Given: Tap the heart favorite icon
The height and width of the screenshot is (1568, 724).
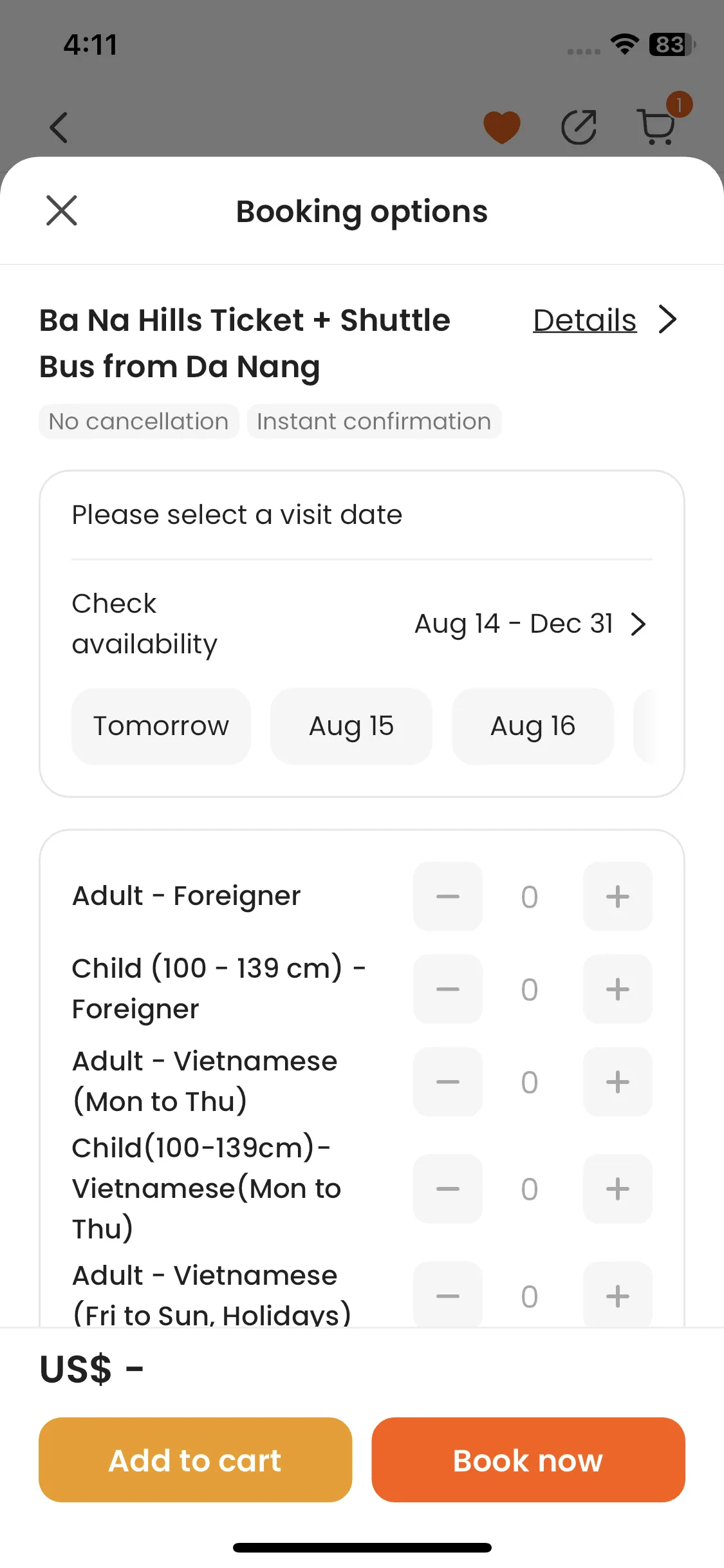Looking at the screenshot, I should [502, 127].
